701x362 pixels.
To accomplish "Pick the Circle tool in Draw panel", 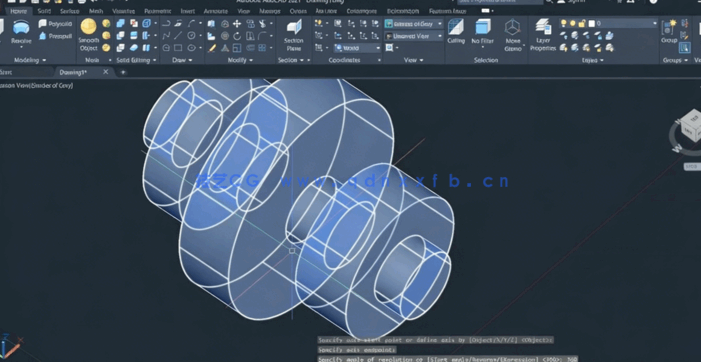I will pos(191,35).
